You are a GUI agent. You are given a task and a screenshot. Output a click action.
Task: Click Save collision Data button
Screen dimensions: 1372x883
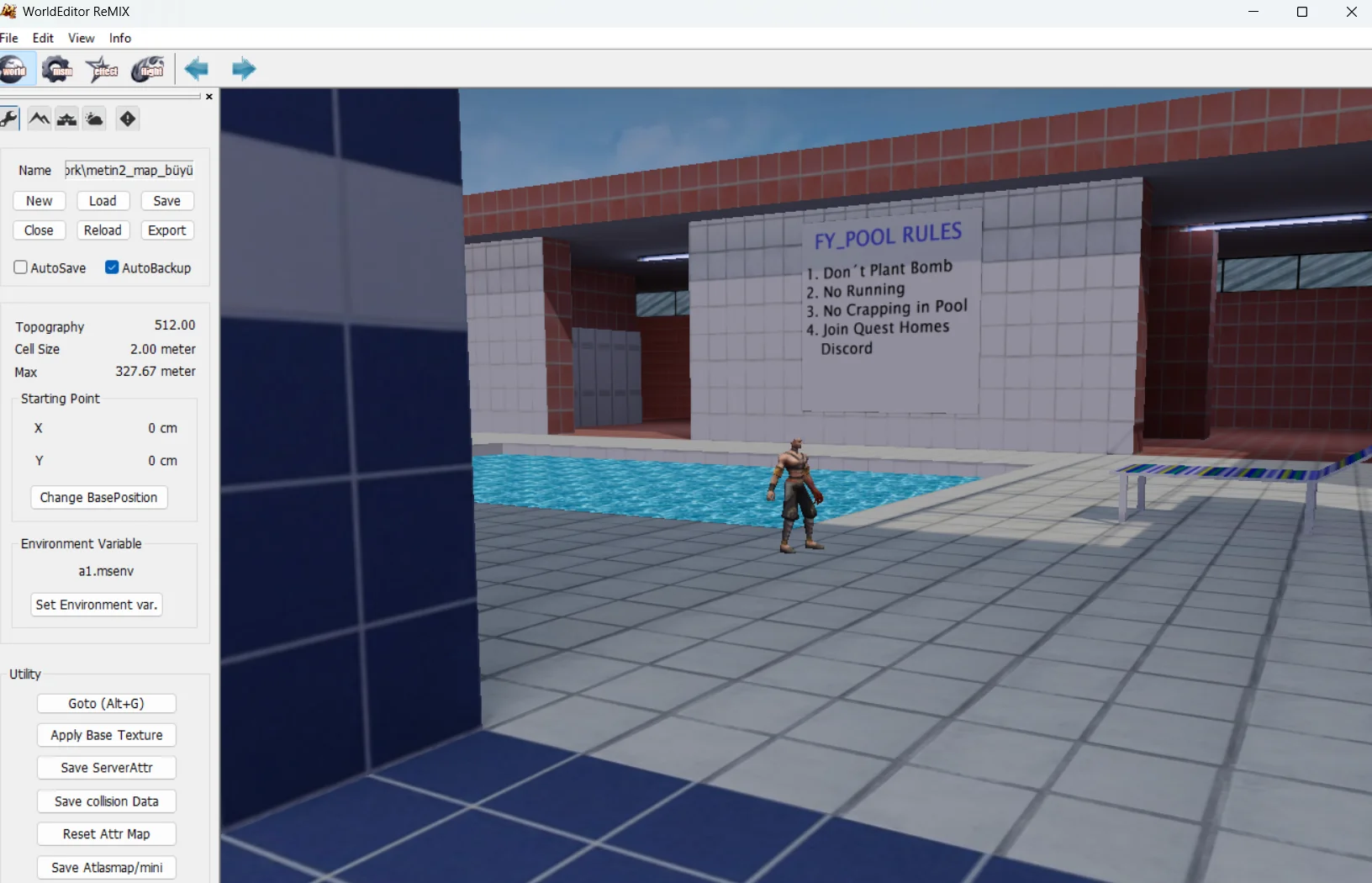pyautogui.click(x=107, y=801)
